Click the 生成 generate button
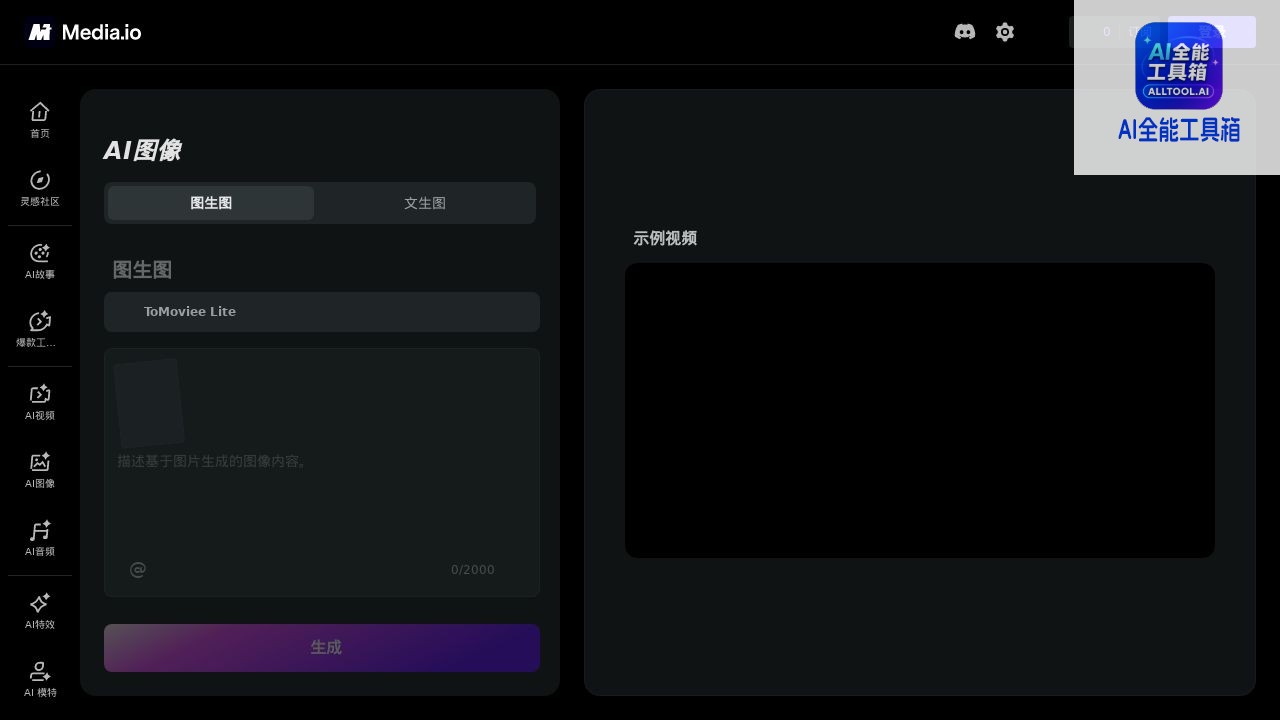The width and height of the screenshot is (1280, 720). [322, 648]
